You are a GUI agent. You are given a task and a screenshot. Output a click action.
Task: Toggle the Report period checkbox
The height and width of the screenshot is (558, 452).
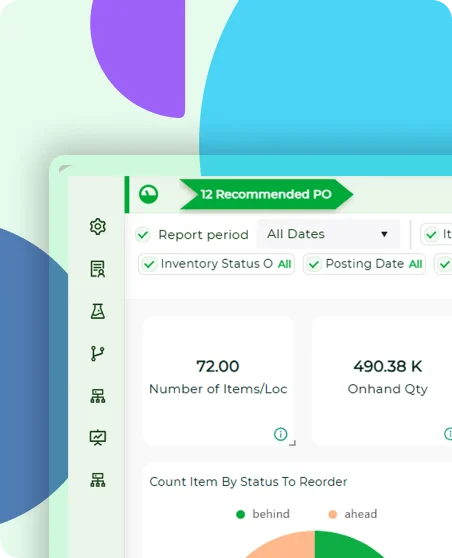tap(143, 235)
